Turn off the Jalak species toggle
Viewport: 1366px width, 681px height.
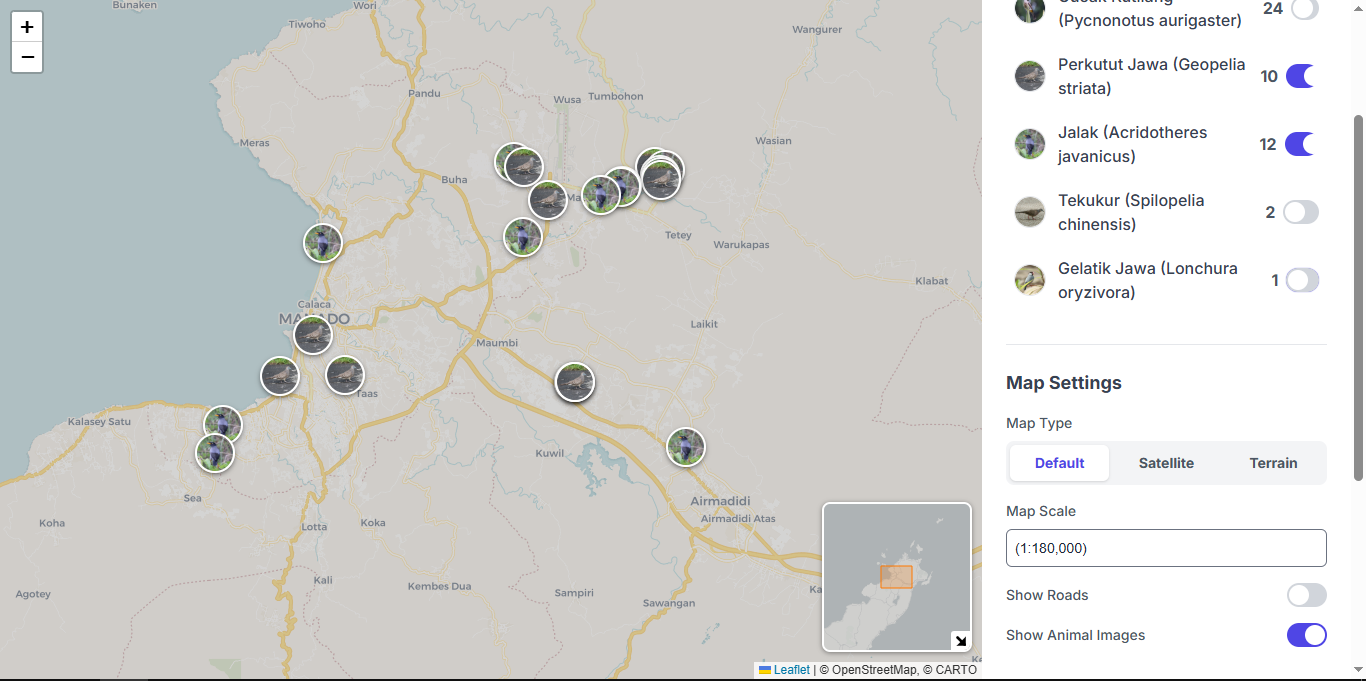click(1300, 144)
